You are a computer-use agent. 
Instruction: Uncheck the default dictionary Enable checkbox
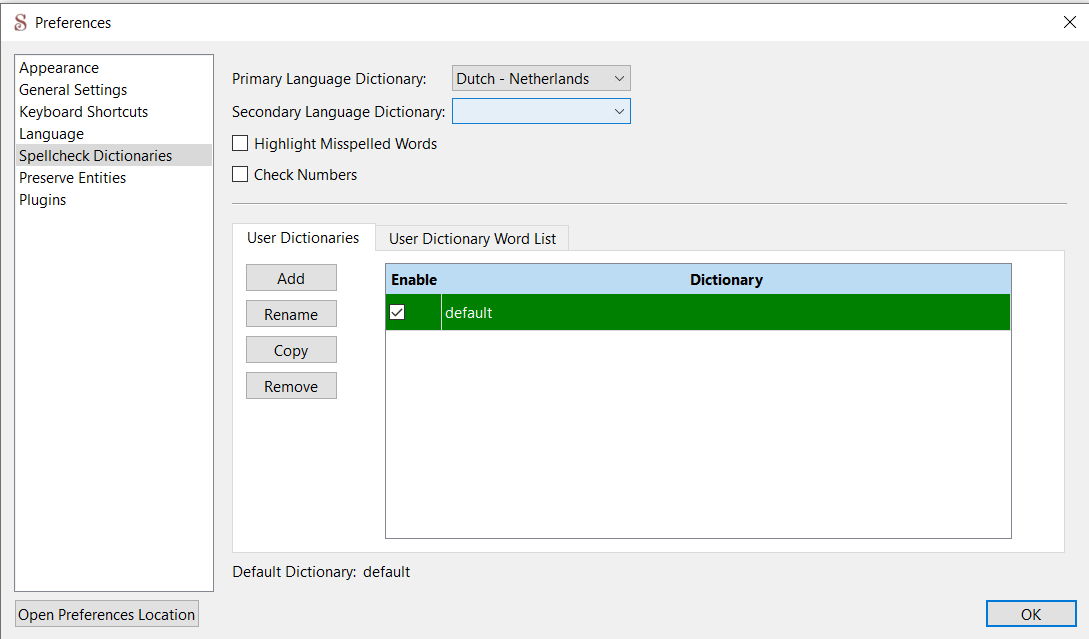click(x=397, y=313)
